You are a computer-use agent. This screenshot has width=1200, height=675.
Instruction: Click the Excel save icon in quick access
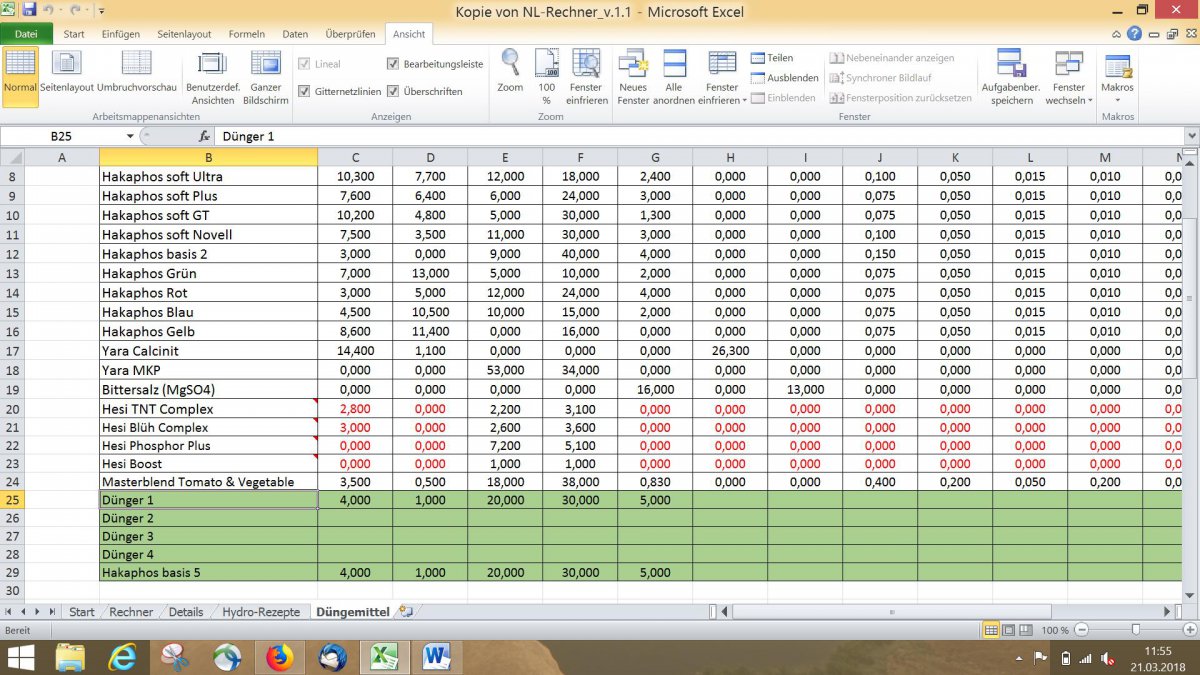click(29, 10)
